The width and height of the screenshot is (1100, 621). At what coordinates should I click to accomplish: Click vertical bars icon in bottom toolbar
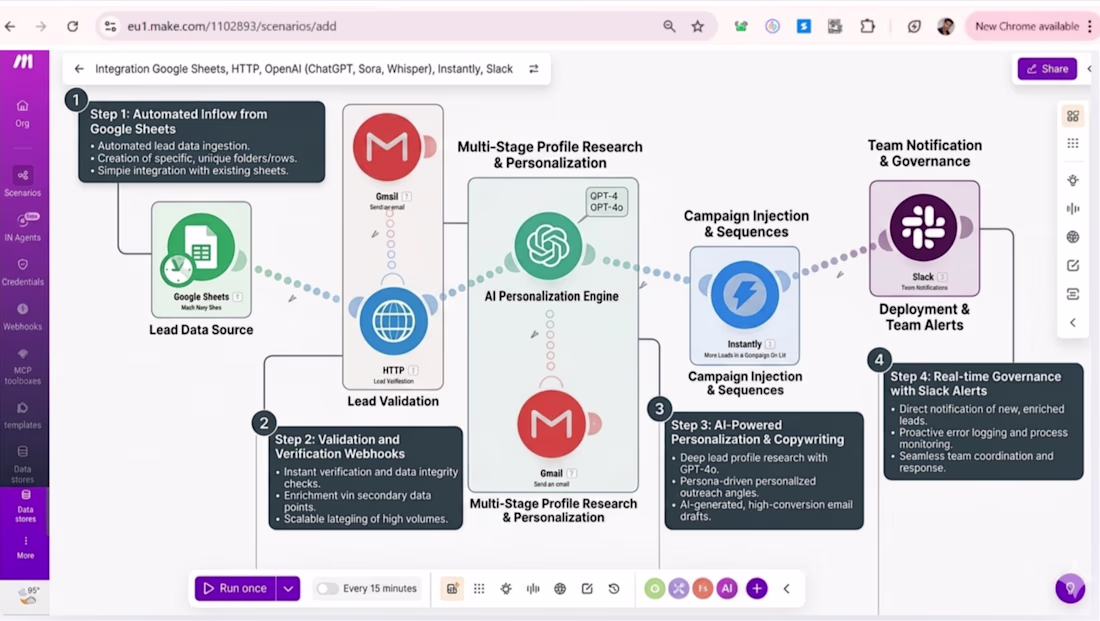click(x=533, y=589)
